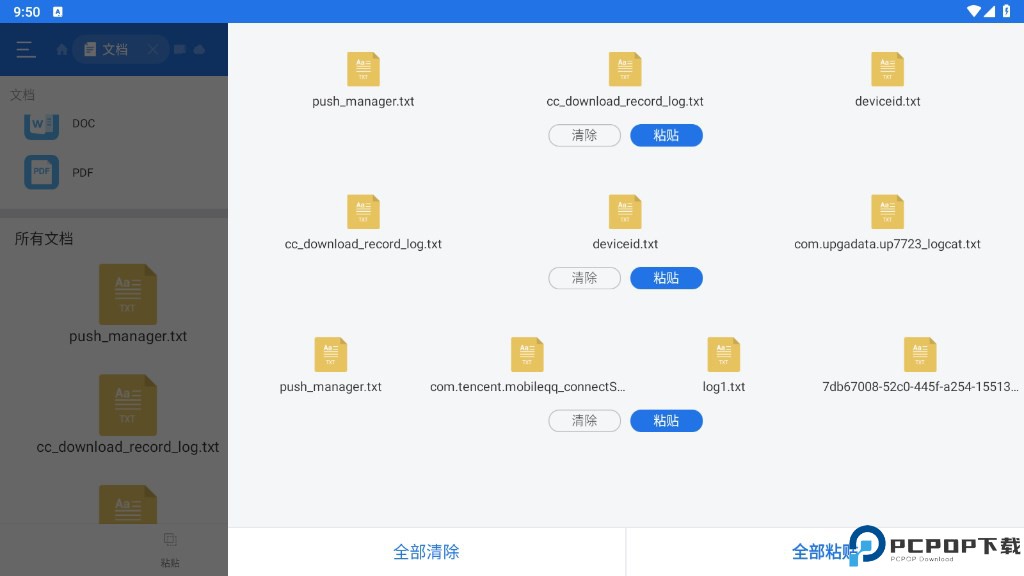Select cc_download_record_log.txt in left sidebar
This screenshot has width=1024, height=576.
point(128,415)
